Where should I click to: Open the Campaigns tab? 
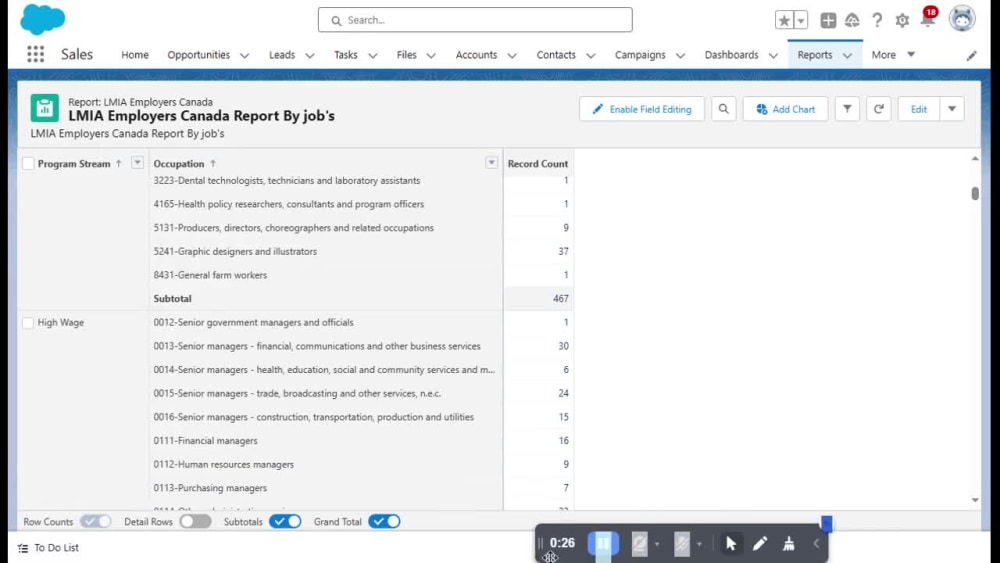click(x=640, y=55)
